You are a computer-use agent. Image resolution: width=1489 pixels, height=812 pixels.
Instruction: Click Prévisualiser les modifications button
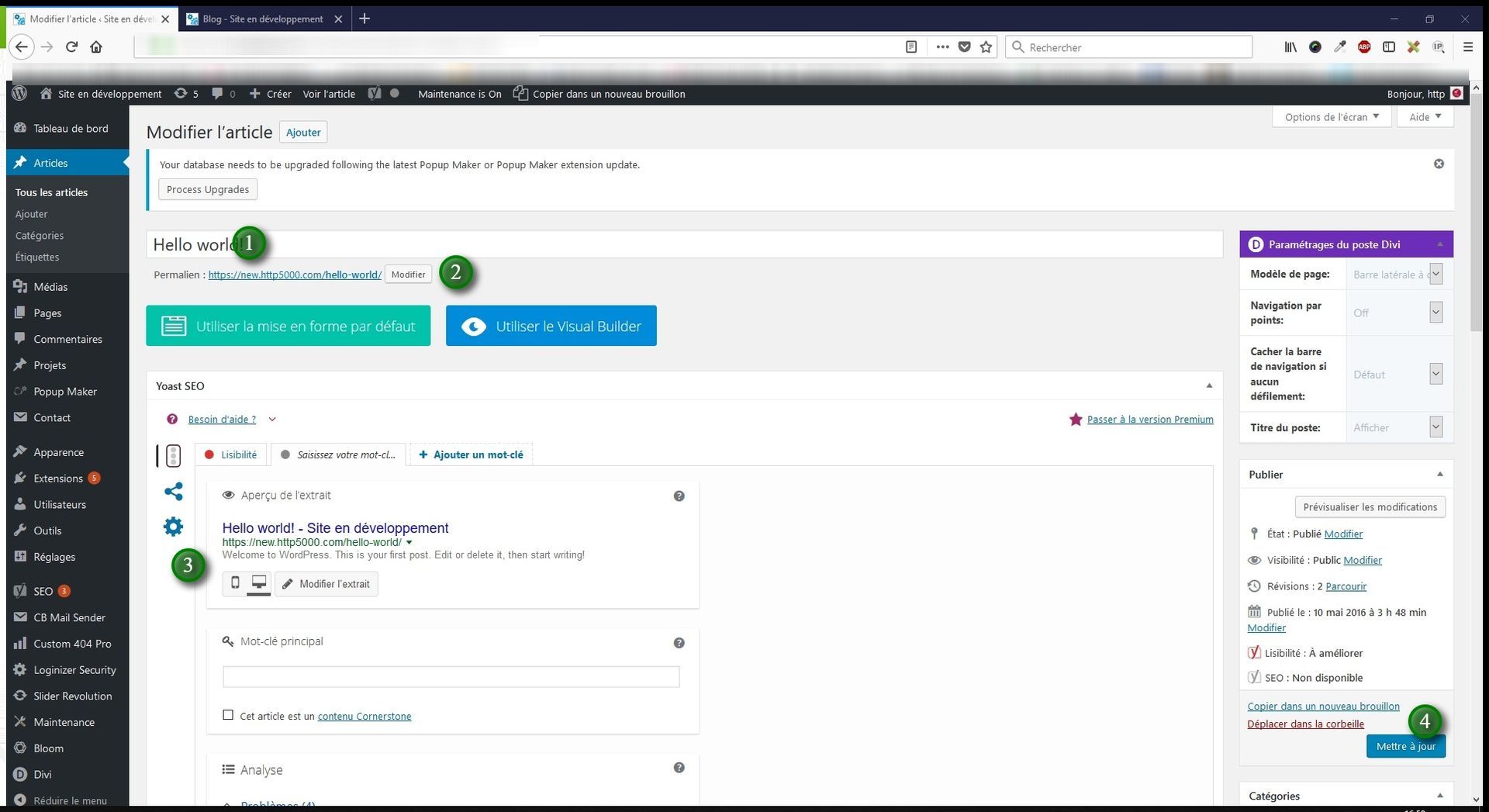tap(1370, 506)
